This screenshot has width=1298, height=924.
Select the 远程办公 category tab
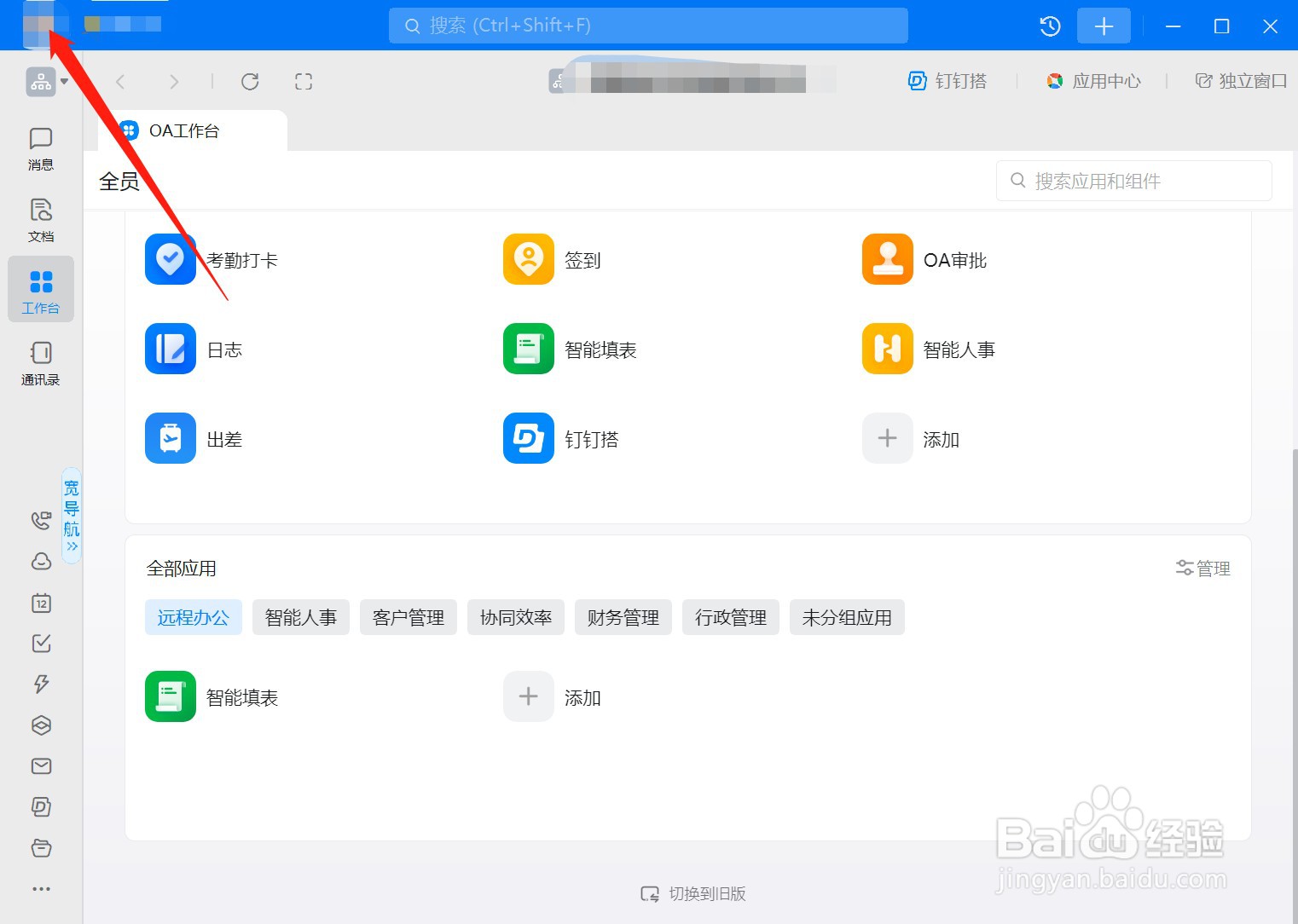[194, 617]
